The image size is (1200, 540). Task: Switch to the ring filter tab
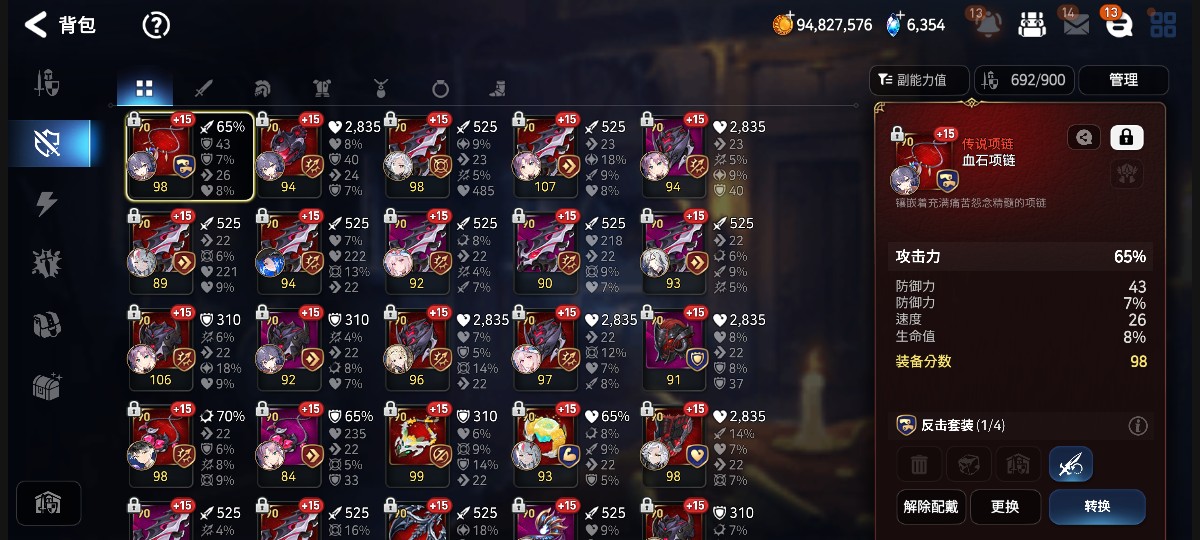pyautogui.click(x=440, y=88)
